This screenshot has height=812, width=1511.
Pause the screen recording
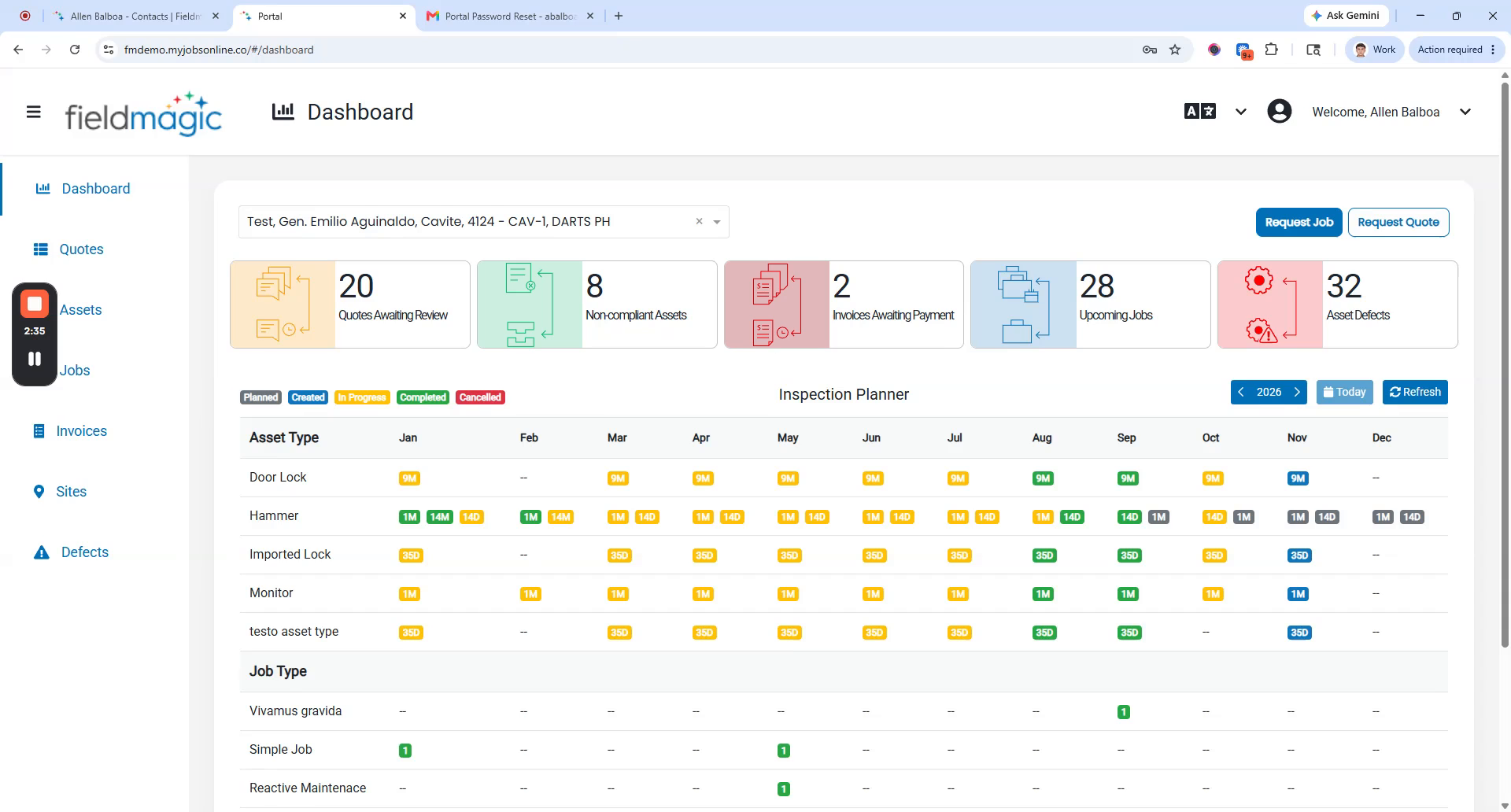point(35,359)
